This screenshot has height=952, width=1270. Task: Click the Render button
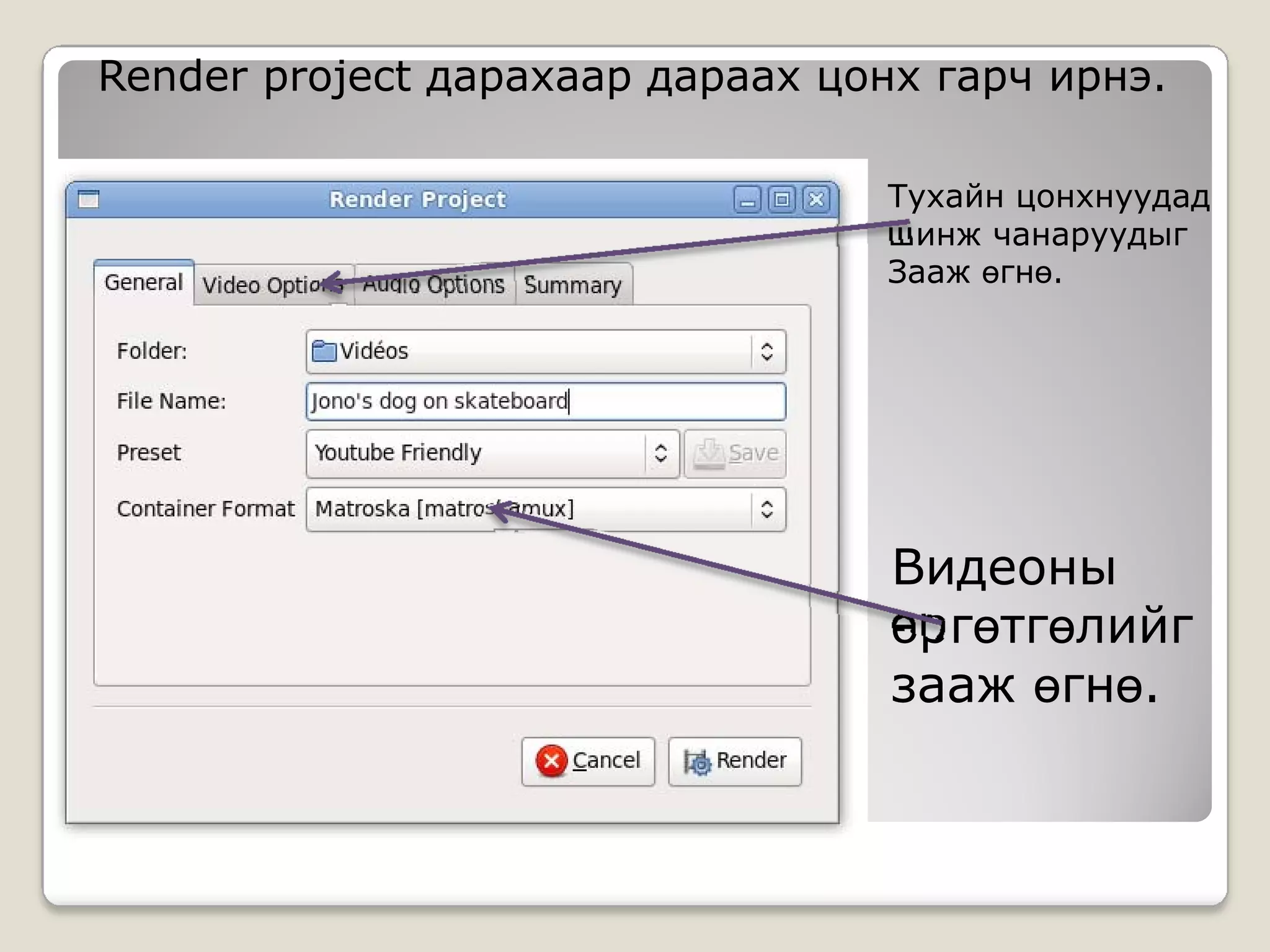735,761
